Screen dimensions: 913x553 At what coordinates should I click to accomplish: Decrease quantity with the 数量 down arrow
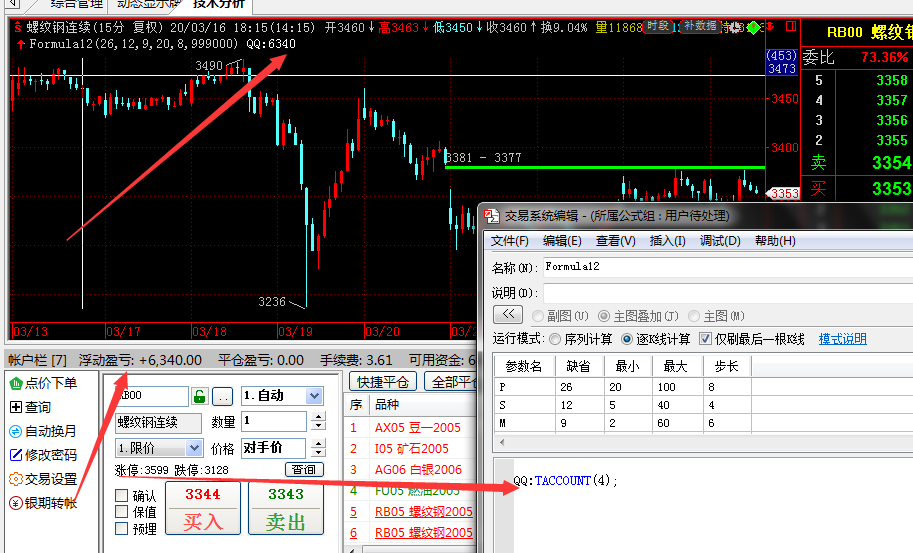(x=318, y=426)
